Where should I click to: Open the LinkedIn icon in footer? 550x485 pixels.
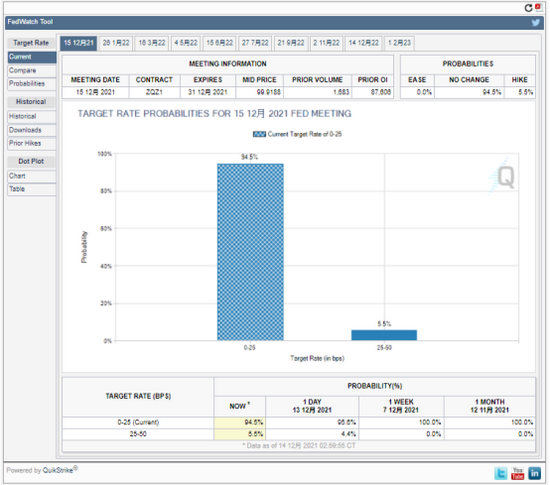(534, 473)
